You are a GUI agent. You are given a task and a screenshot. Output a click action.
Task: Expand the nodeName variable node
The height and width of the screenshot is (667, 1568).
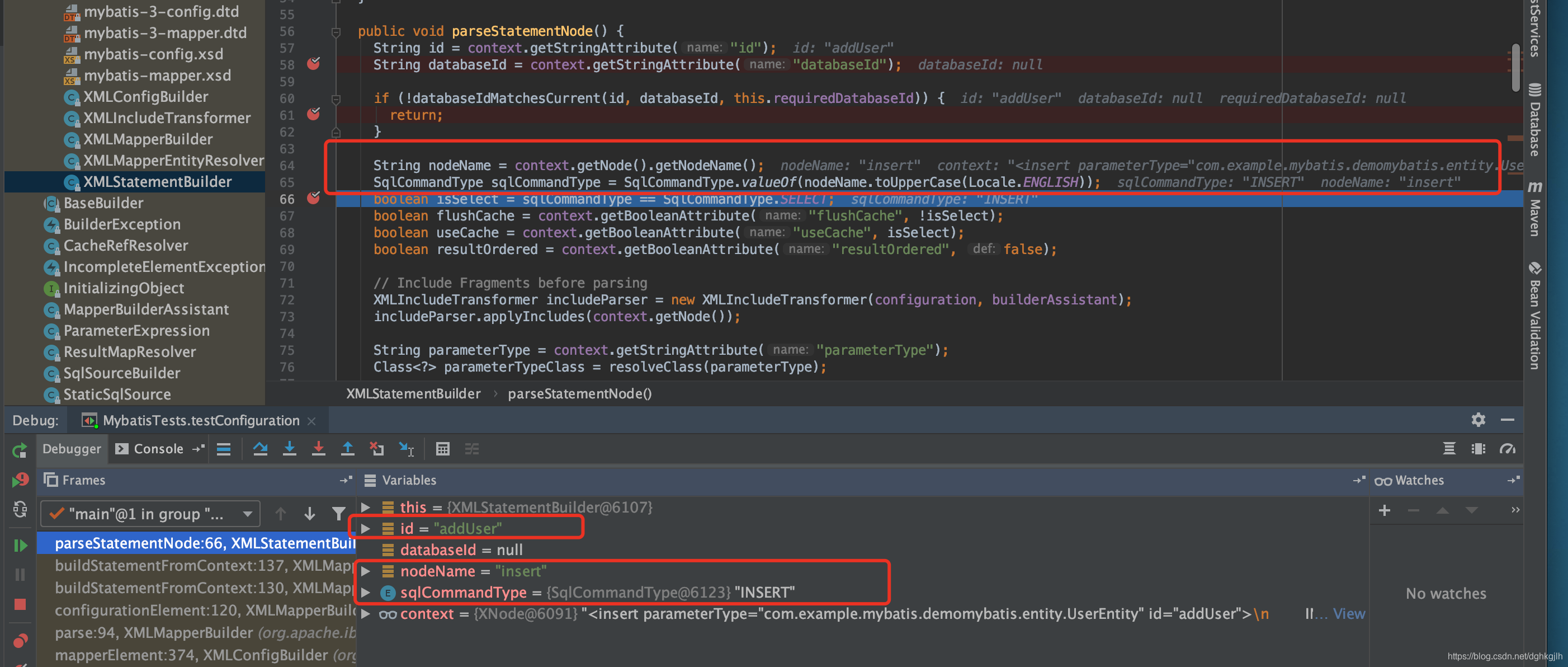click(x=366, y=571)
